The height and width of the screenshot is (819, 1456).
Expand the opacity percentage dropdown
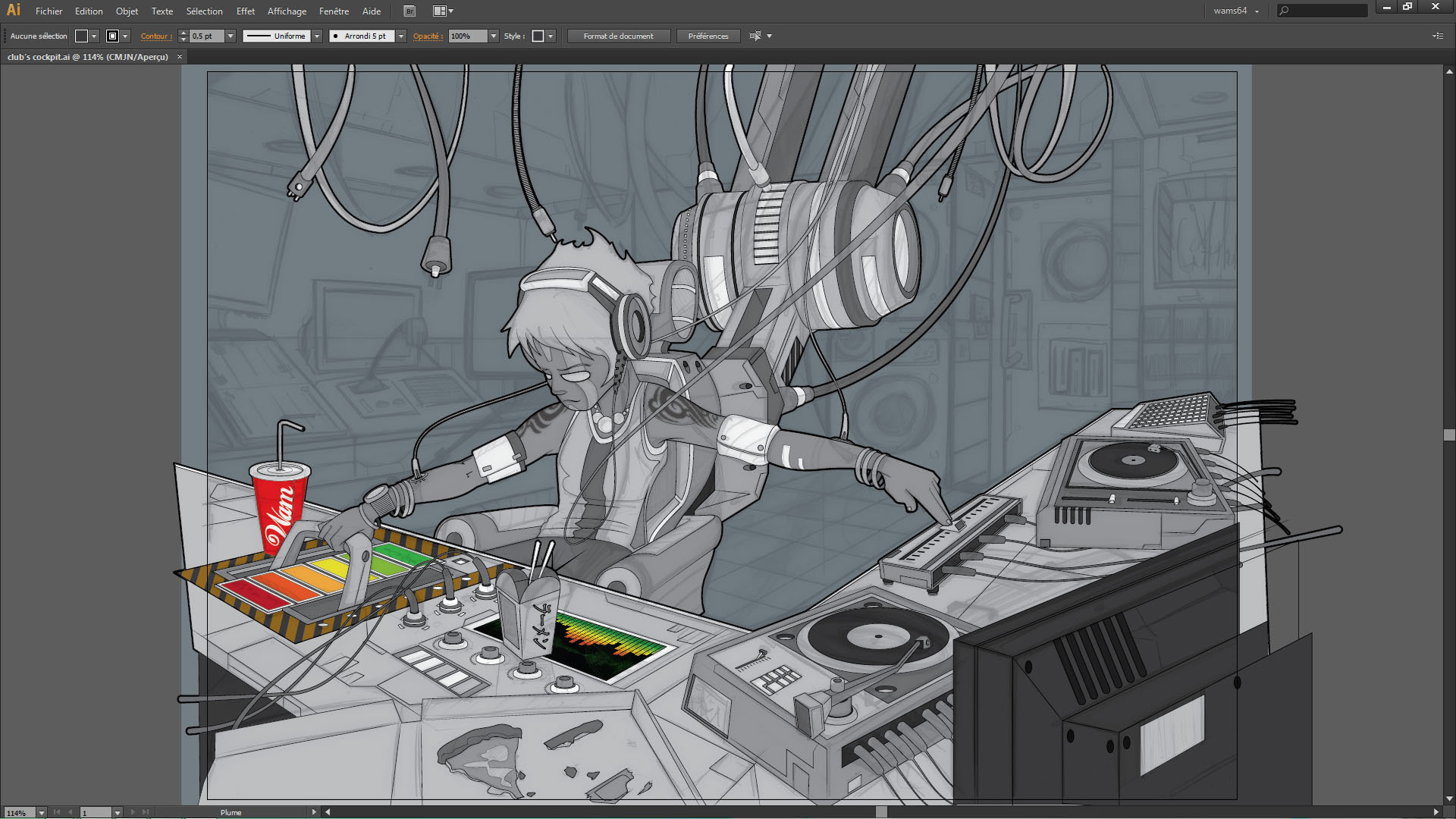[x=494, y=36]
